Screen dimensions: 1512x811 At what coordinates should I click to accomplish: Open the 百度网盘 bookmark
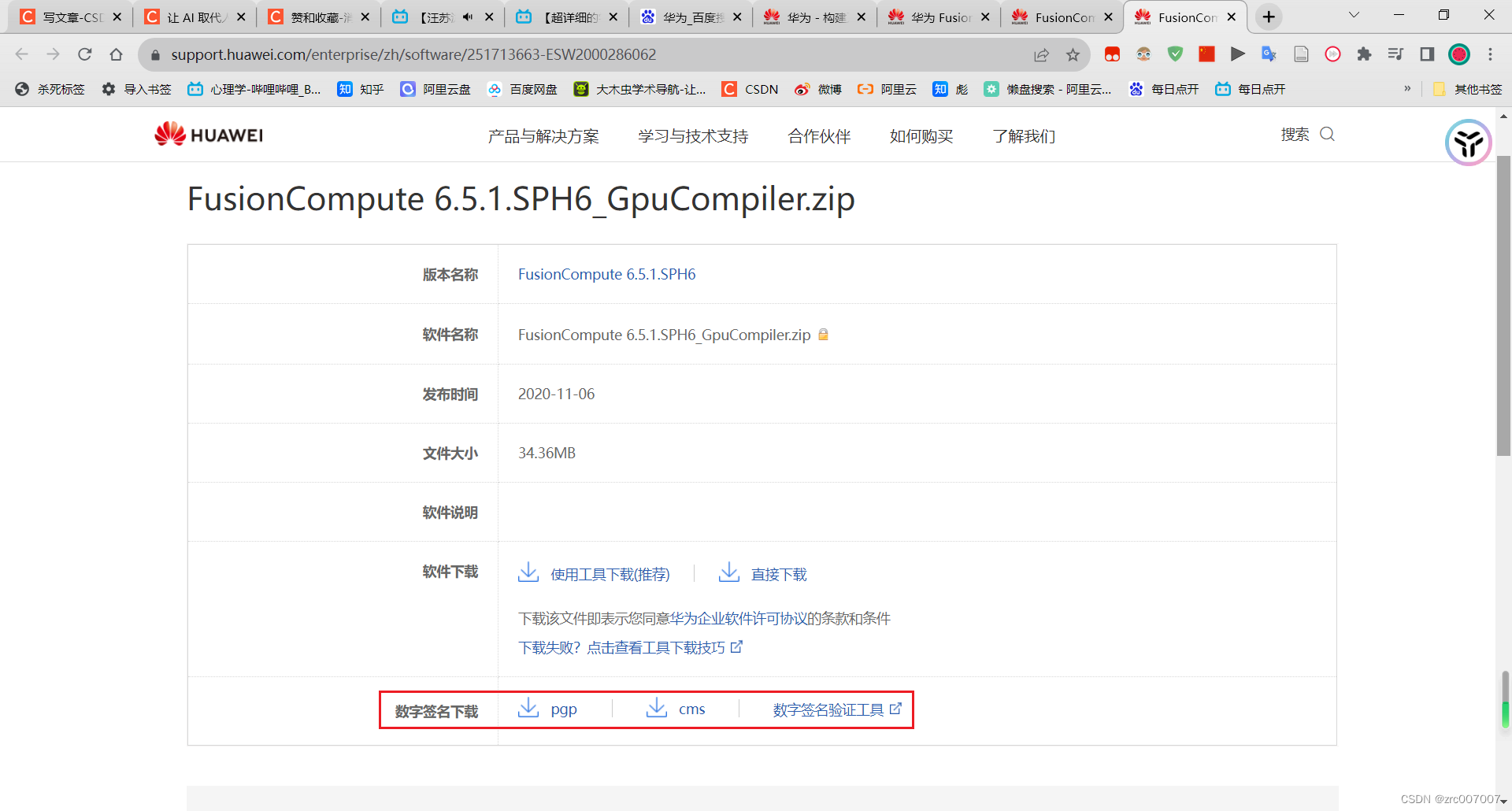(522, 89)
